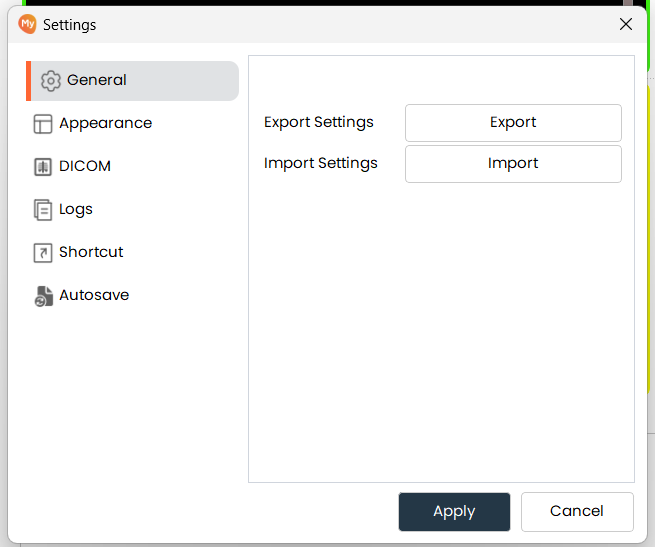The width and height of the screenshot is (655, 547).
Task: Click the Autosave file icon
Action: pos(43,296)
